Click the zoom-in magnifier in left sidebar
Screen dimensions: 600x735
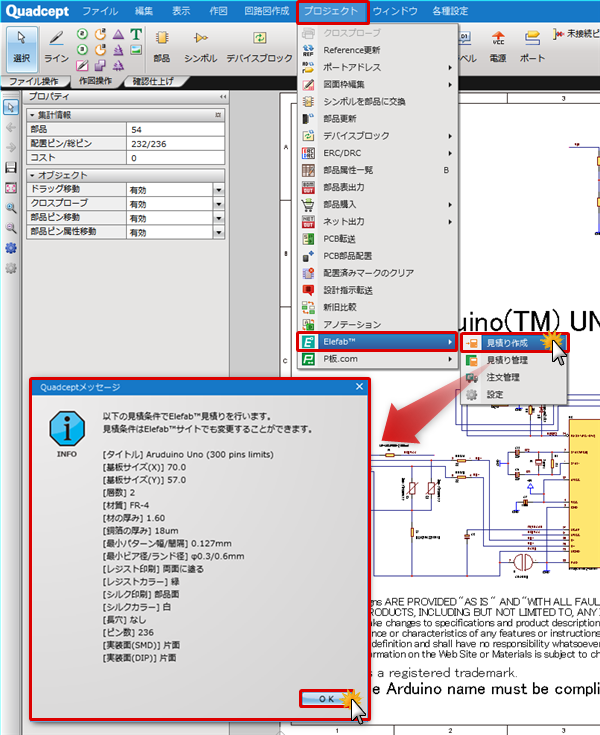[x=11, y=208]
